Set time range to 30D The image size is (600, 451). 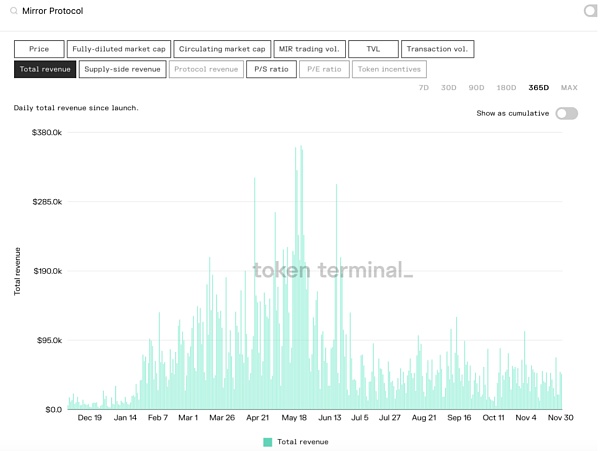click(448, 88)
